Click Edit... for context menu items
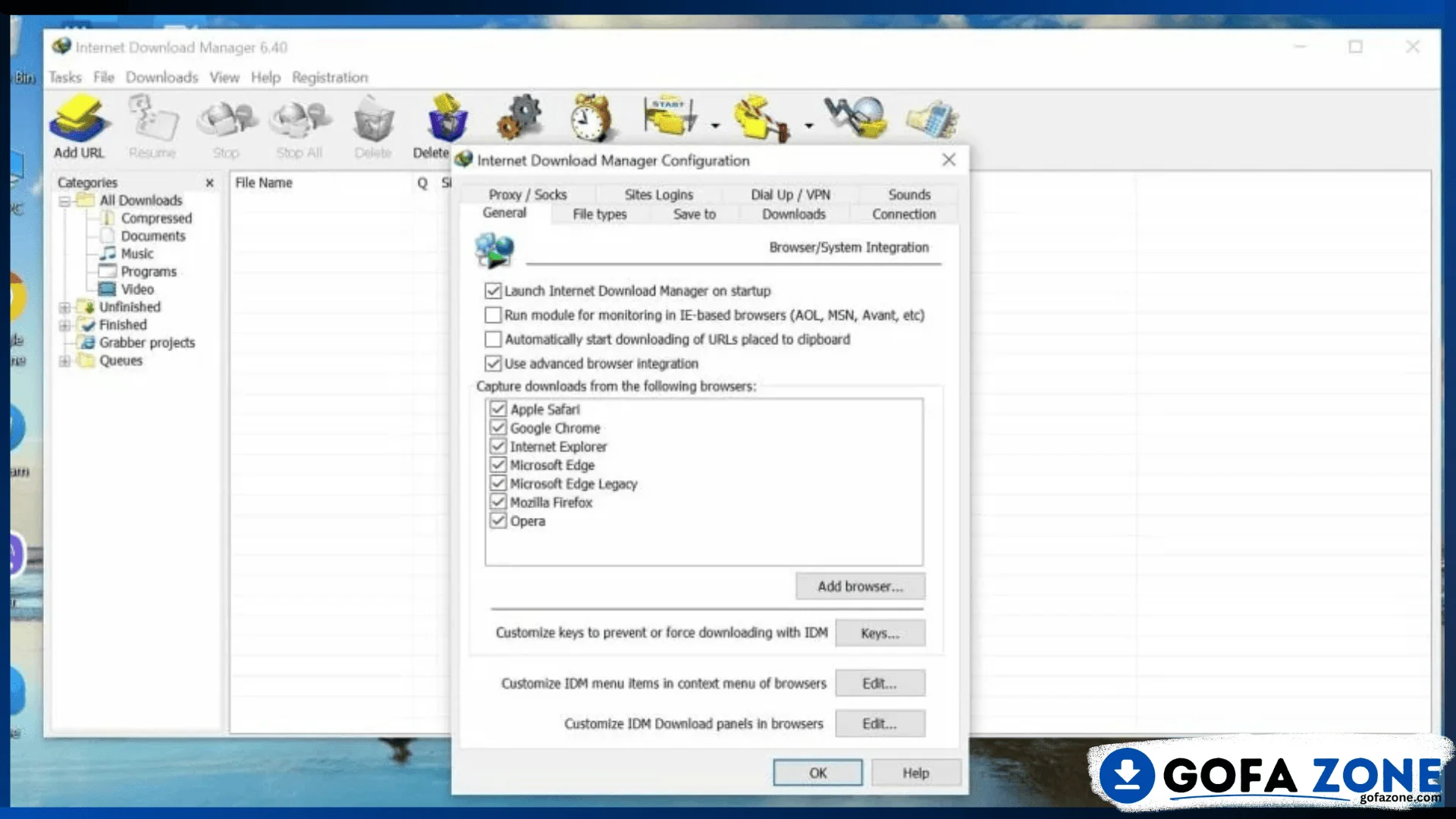Viewport: 1456px width, 819px height. (x=880, y=683)
